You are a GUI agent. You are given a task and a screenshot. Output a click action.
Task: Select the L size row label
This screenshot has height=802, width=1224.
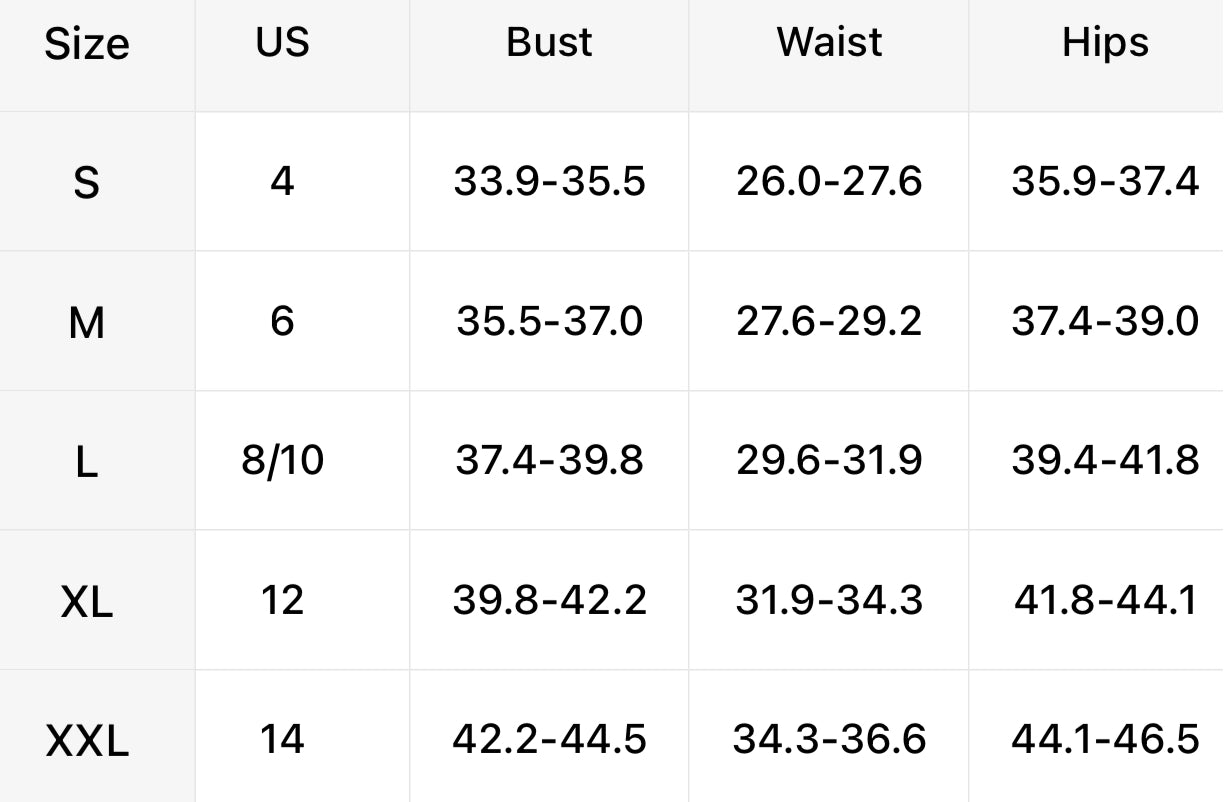pyautogui.click(x=87, y=462)
